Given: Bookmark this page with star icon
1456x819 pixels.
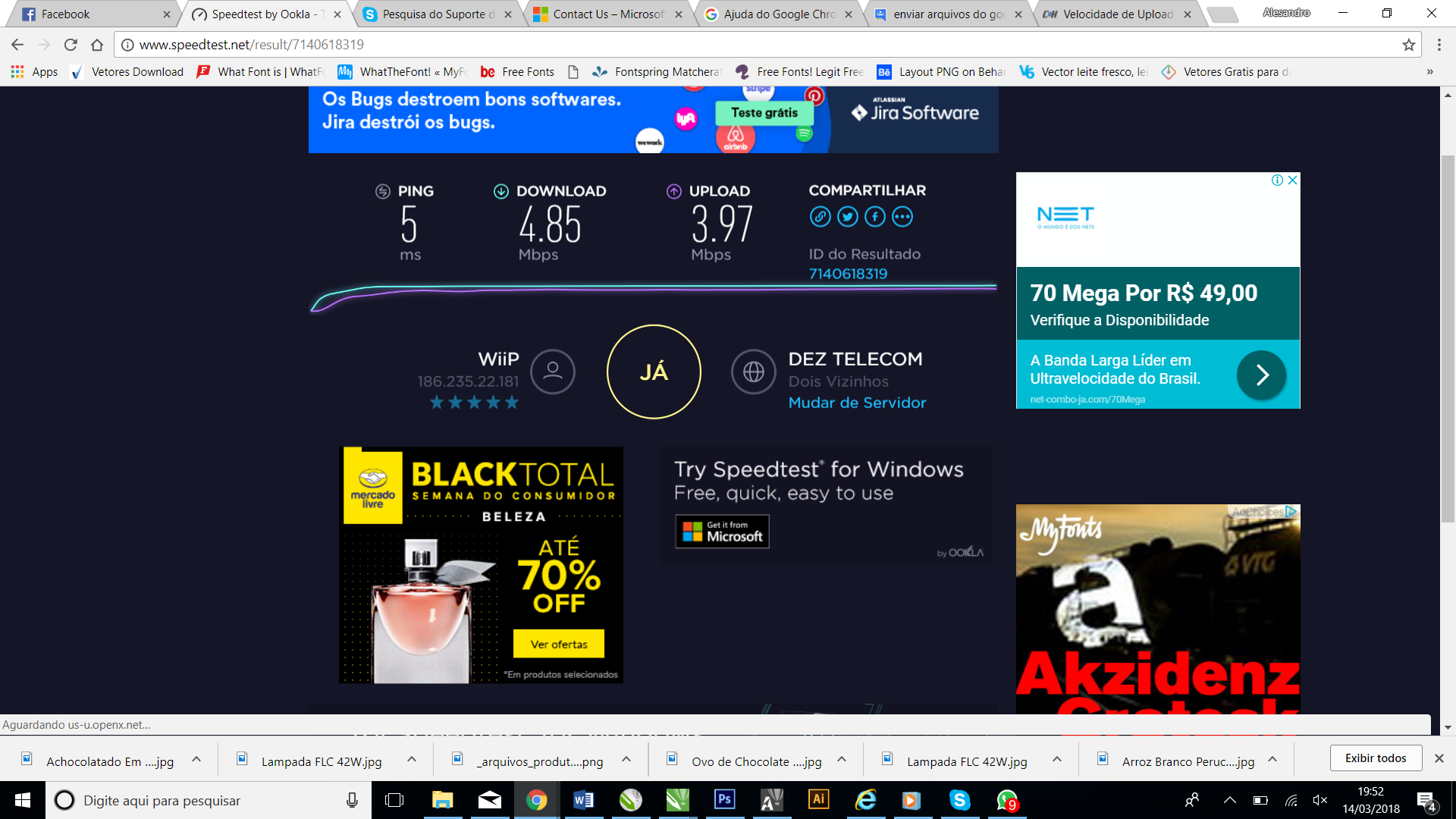Looking at the screenshot, I should point(1409,45).
